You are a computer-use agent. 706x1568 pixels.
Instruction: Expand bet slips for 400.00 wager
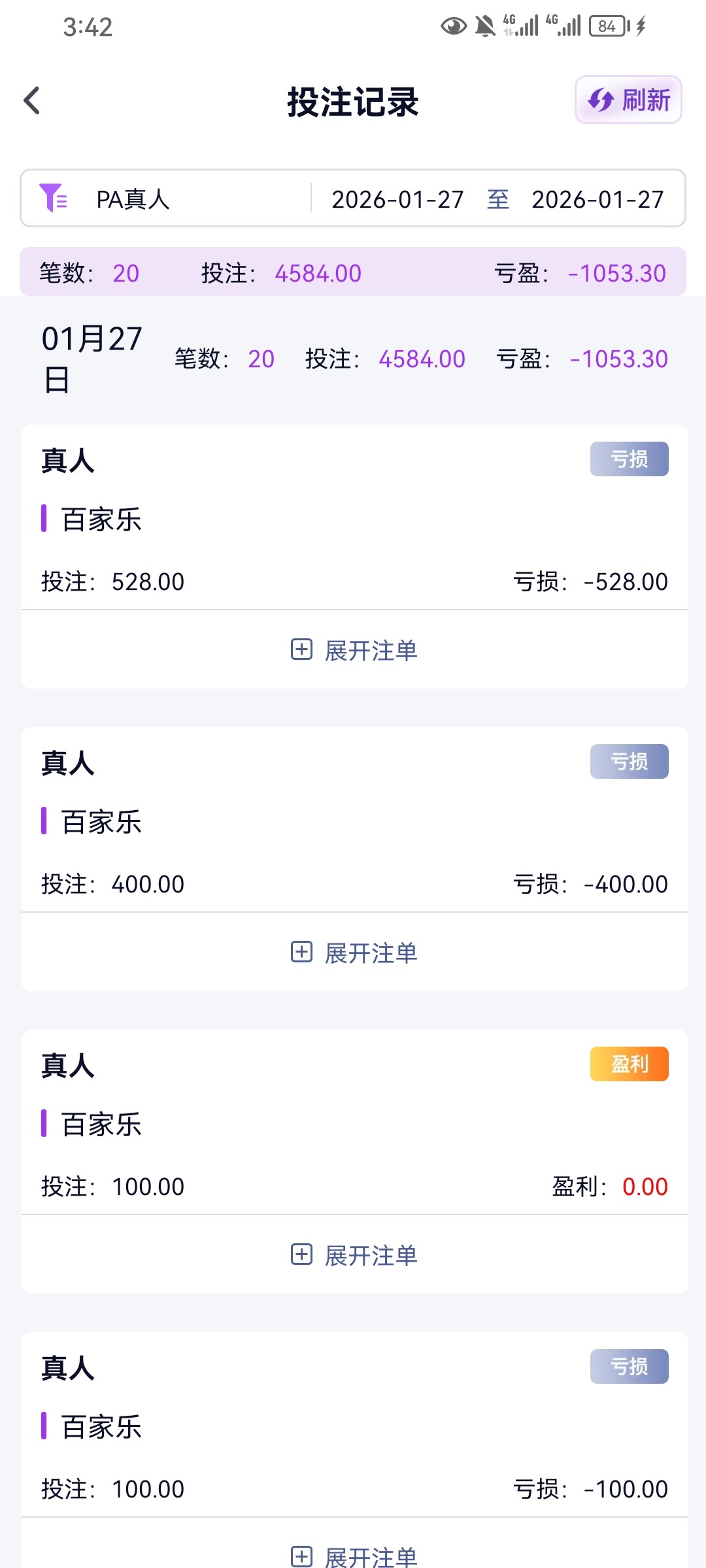coord(371,953)
